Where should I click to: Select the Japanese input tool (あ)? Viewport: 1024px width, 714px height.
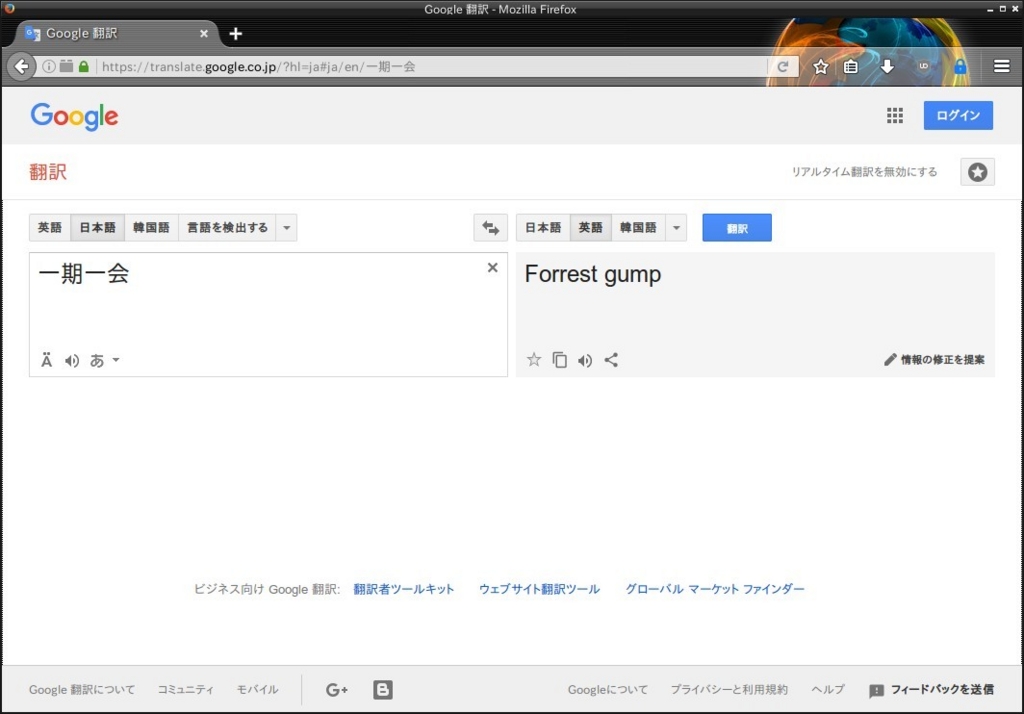(97, 361)
